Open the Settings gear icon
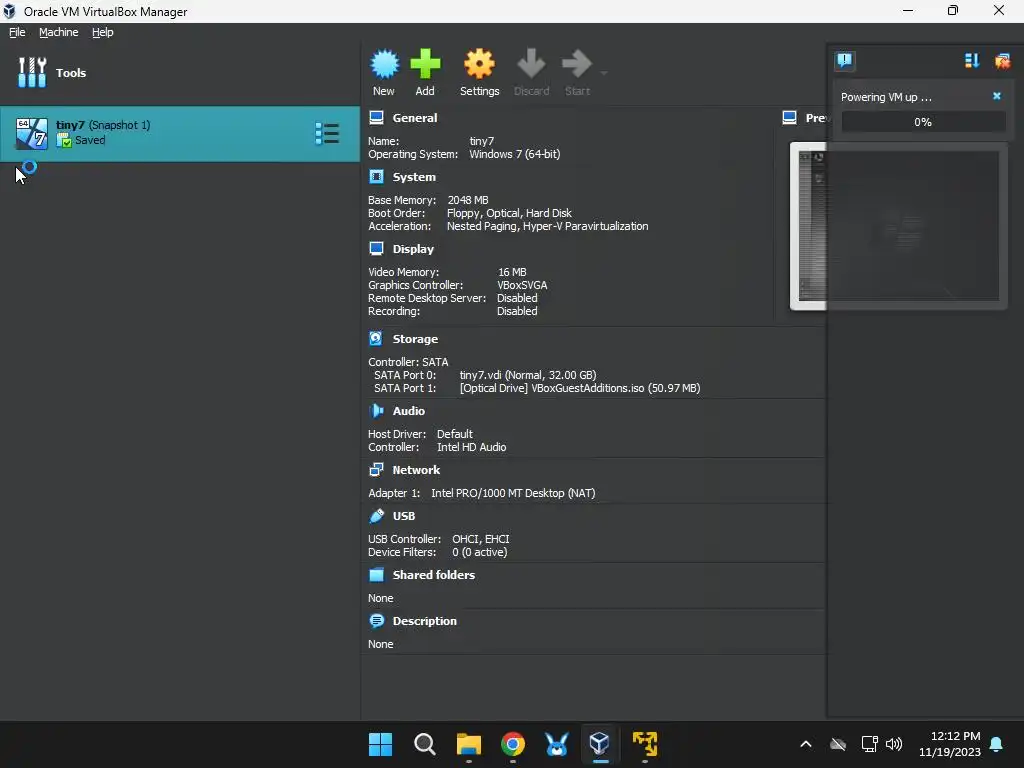The image size is (1024, 768). [x=479, y=64]
